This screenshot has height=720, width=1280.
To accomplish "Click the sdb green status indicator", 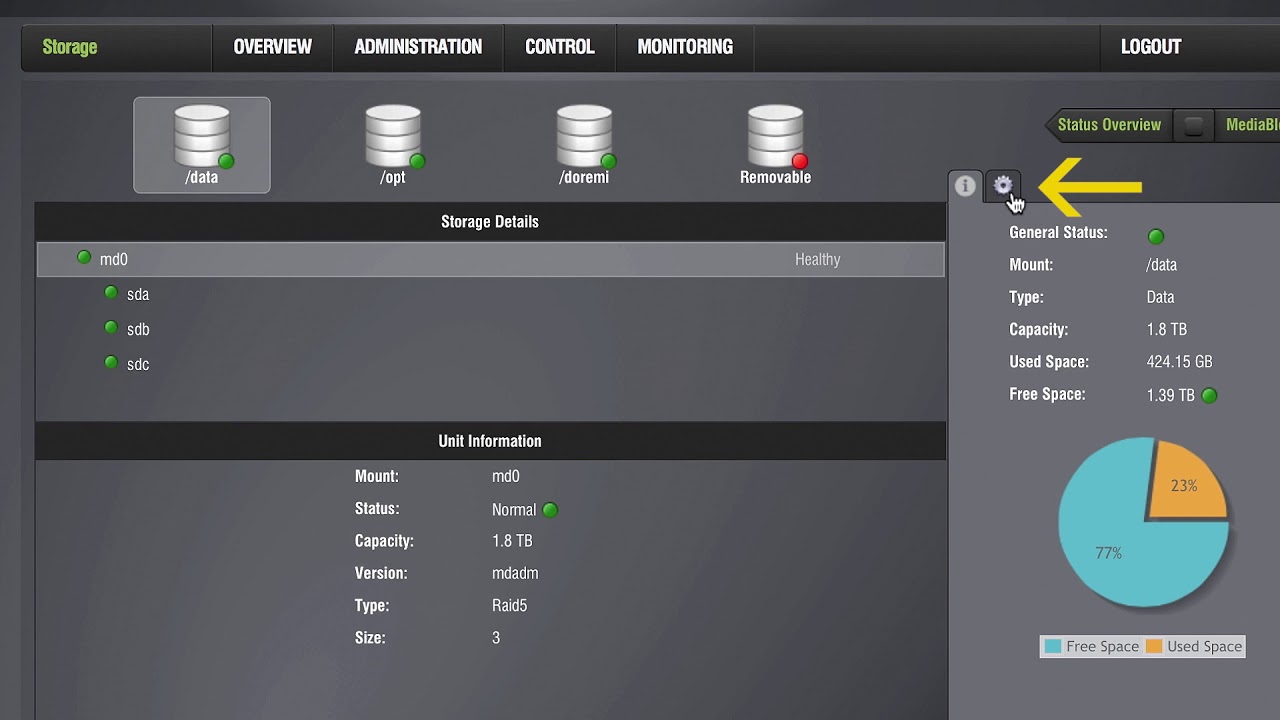I will pyautogui.click(x=111, y=327).
